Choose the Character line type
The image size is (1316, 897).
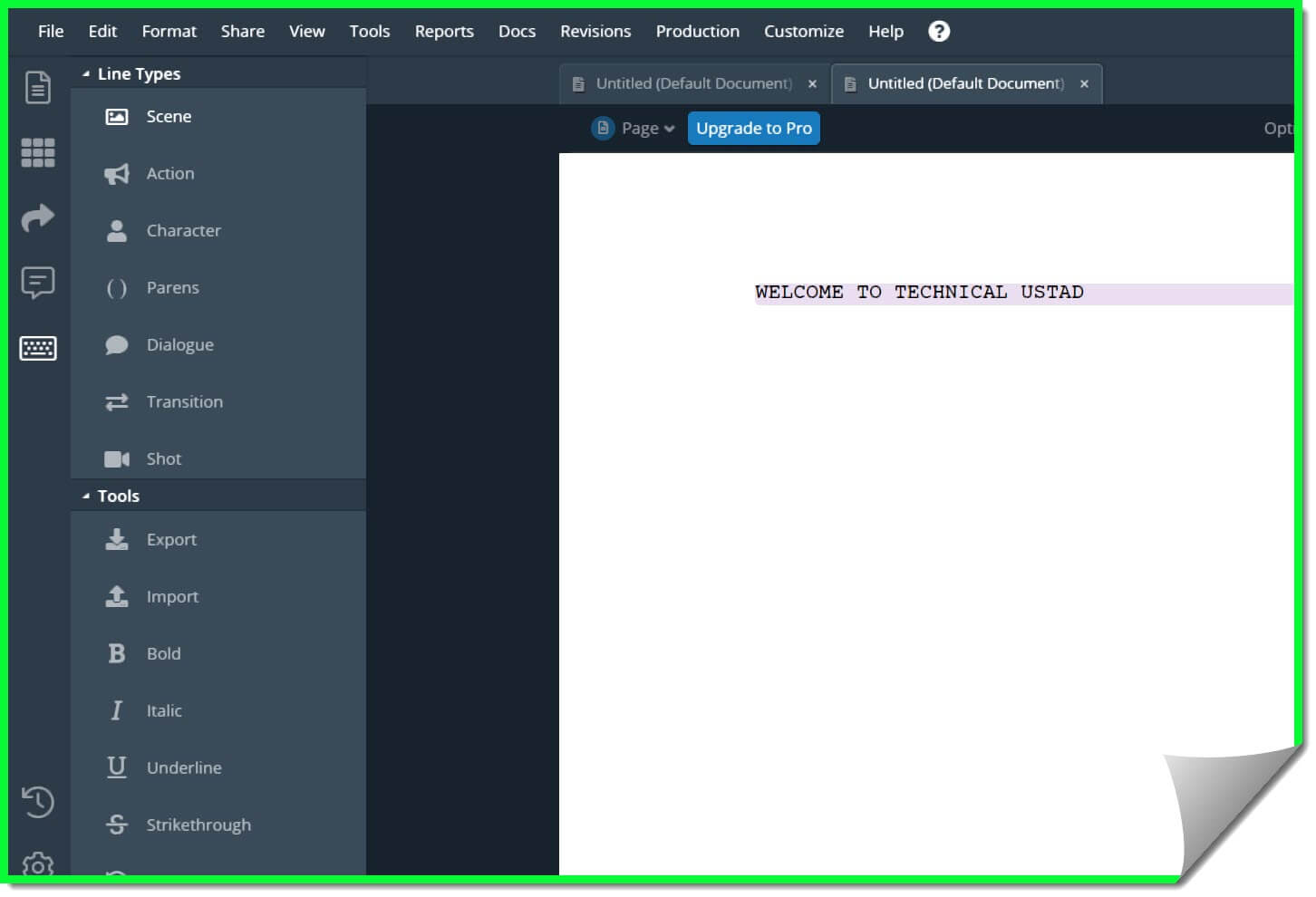point(183,230)
